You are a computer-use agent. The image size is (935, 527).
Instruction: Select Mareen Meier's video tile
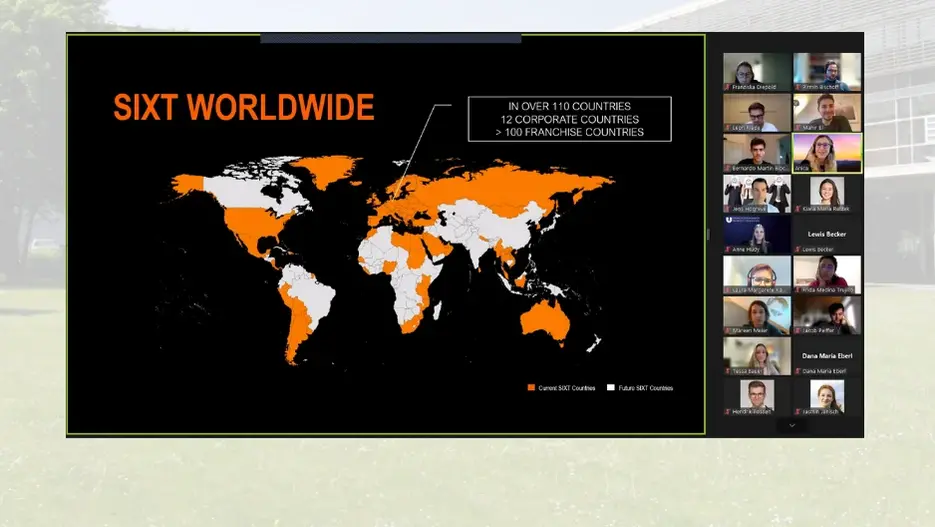[757, 315]
